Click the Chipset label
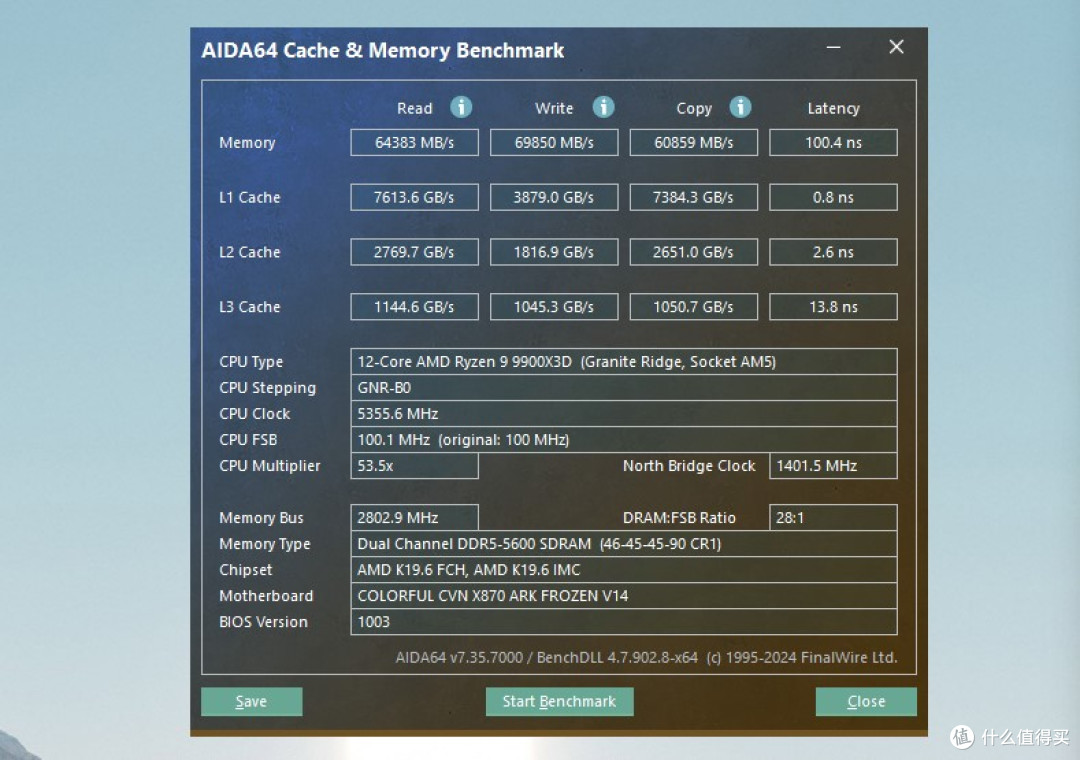 [245, 571]
